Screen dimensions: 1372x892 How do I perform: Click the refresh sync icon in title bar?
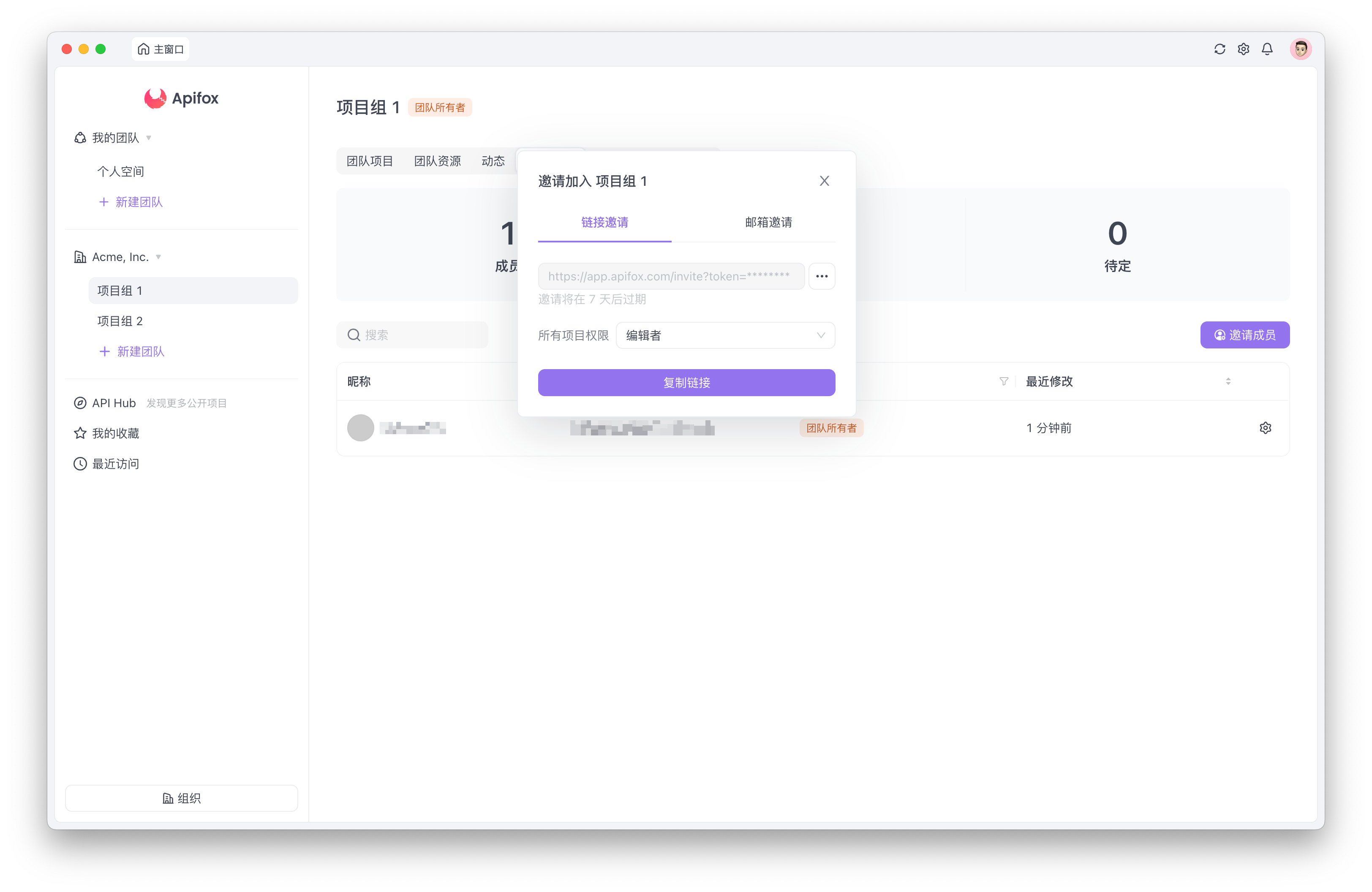pos(1219,49)
